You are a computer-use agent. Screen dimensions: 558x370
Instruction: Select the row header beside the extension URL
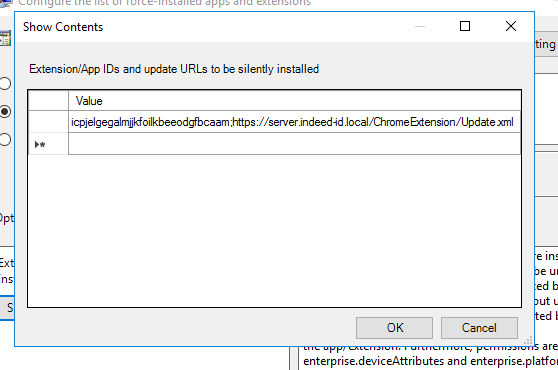click(48, 122)
